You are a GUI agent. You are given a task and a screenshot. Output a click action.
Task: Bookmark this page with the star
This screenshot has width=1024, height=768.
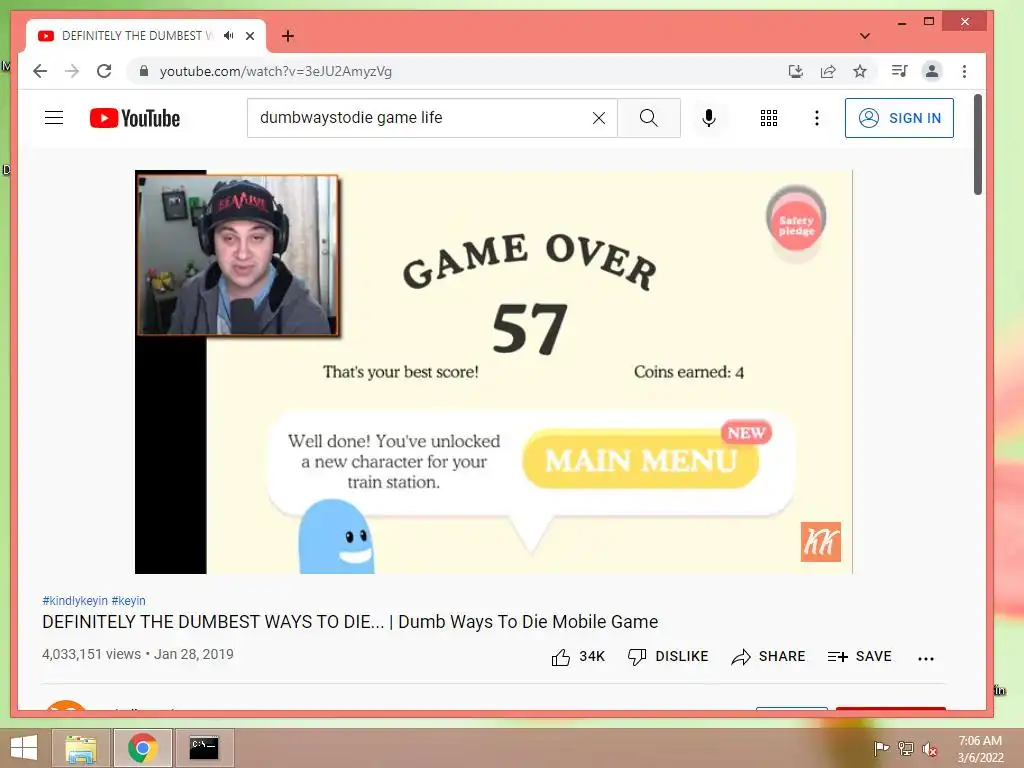(860, 71)
